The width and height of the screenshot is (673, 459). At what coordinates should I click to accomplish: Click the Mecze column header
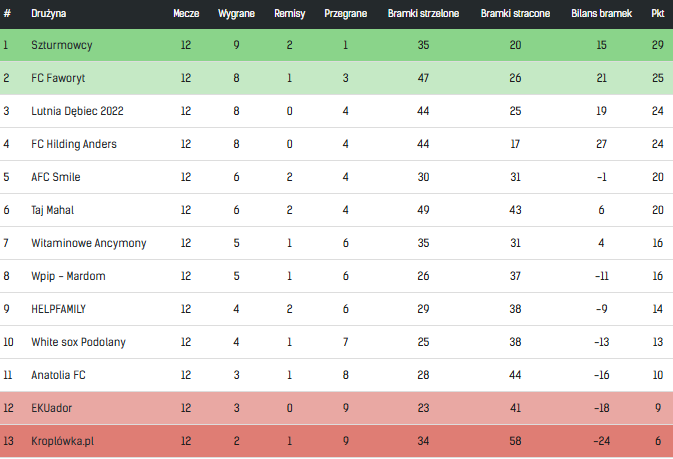(186, 13)
